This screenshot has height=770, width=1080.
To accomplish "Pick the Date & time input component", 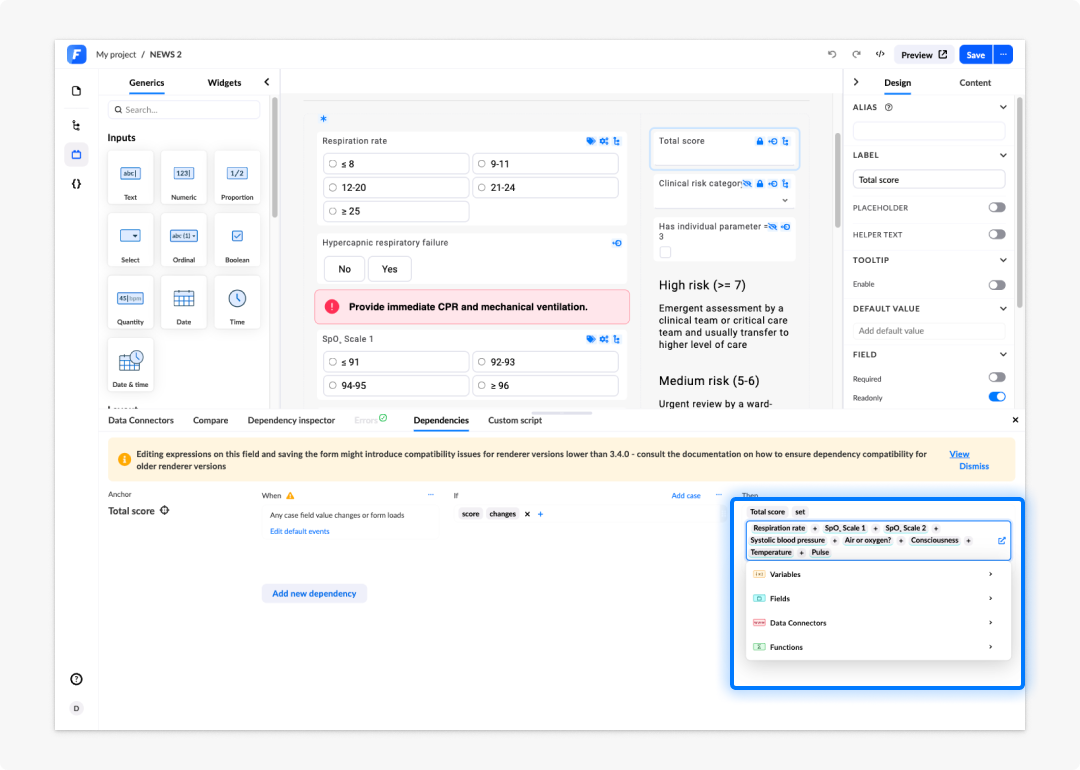I will pos(130,365).
